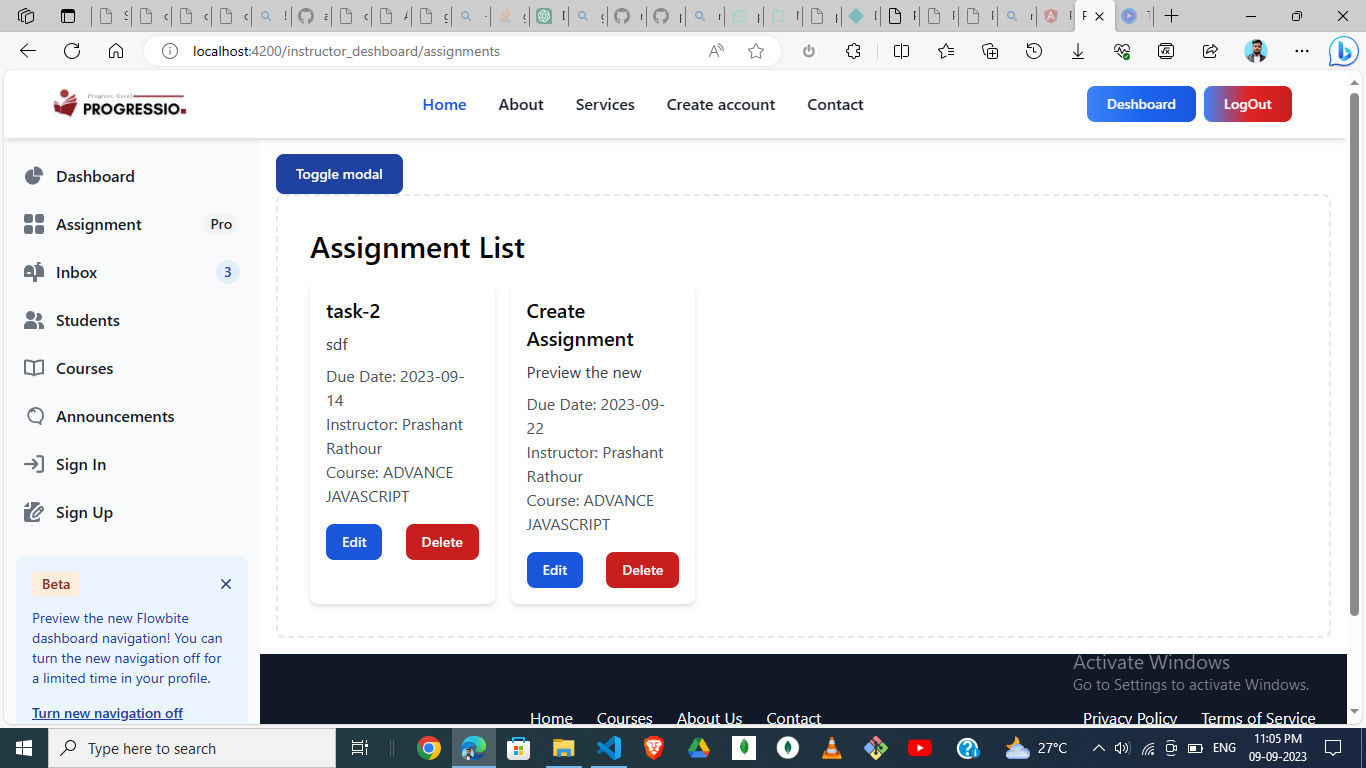Screen dimensions: 1366x768
Task: Click the Inbox mailbox icon
Action: (x=34, y=272)
